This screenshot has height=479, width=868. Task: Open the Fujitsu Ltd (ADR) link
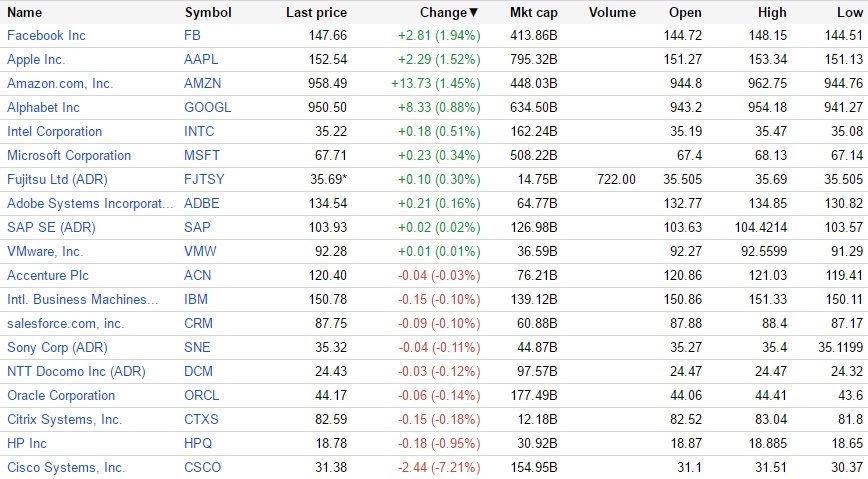pos(57,180)
